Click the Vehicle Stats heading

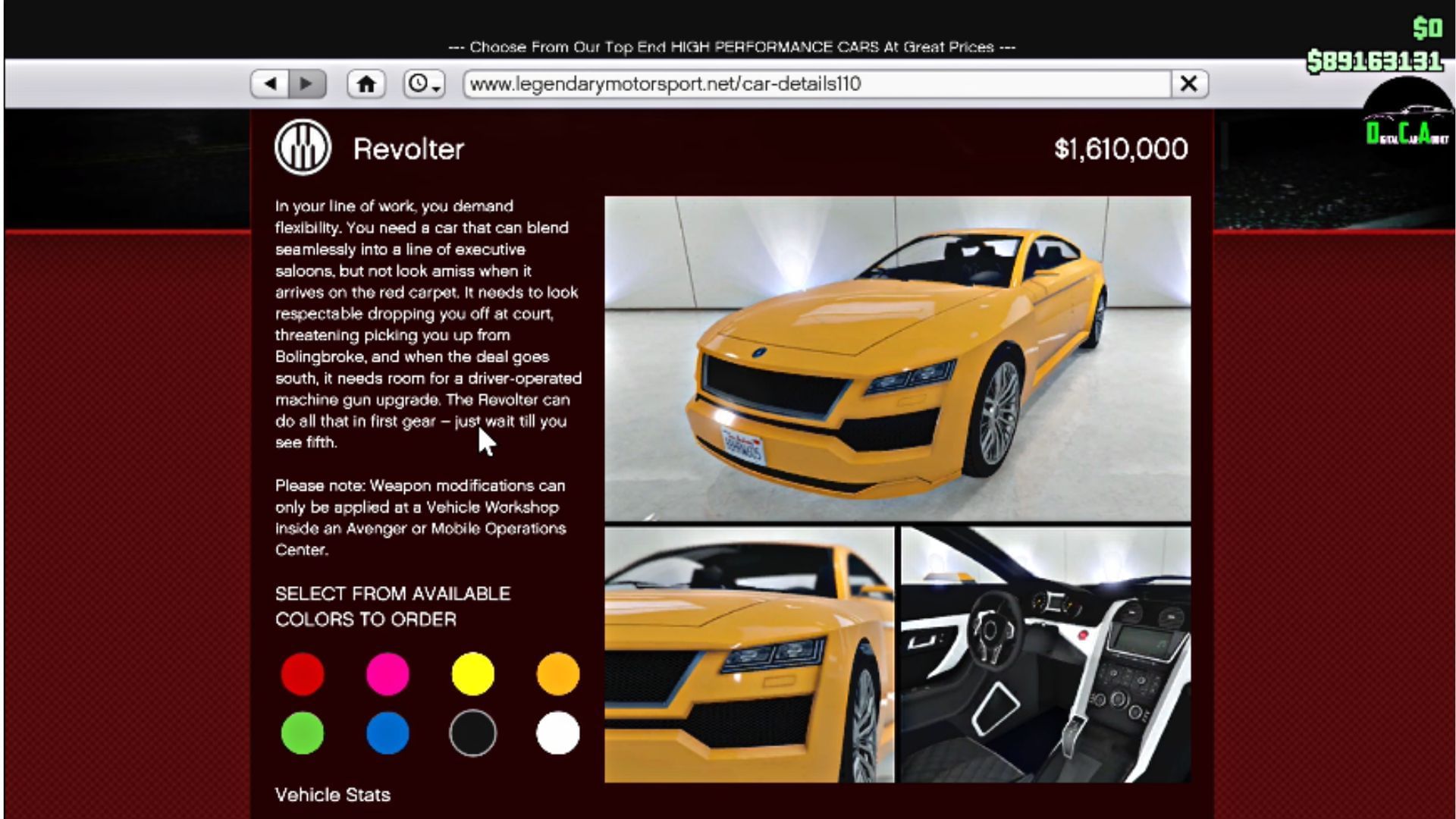[x=334, y=795]
